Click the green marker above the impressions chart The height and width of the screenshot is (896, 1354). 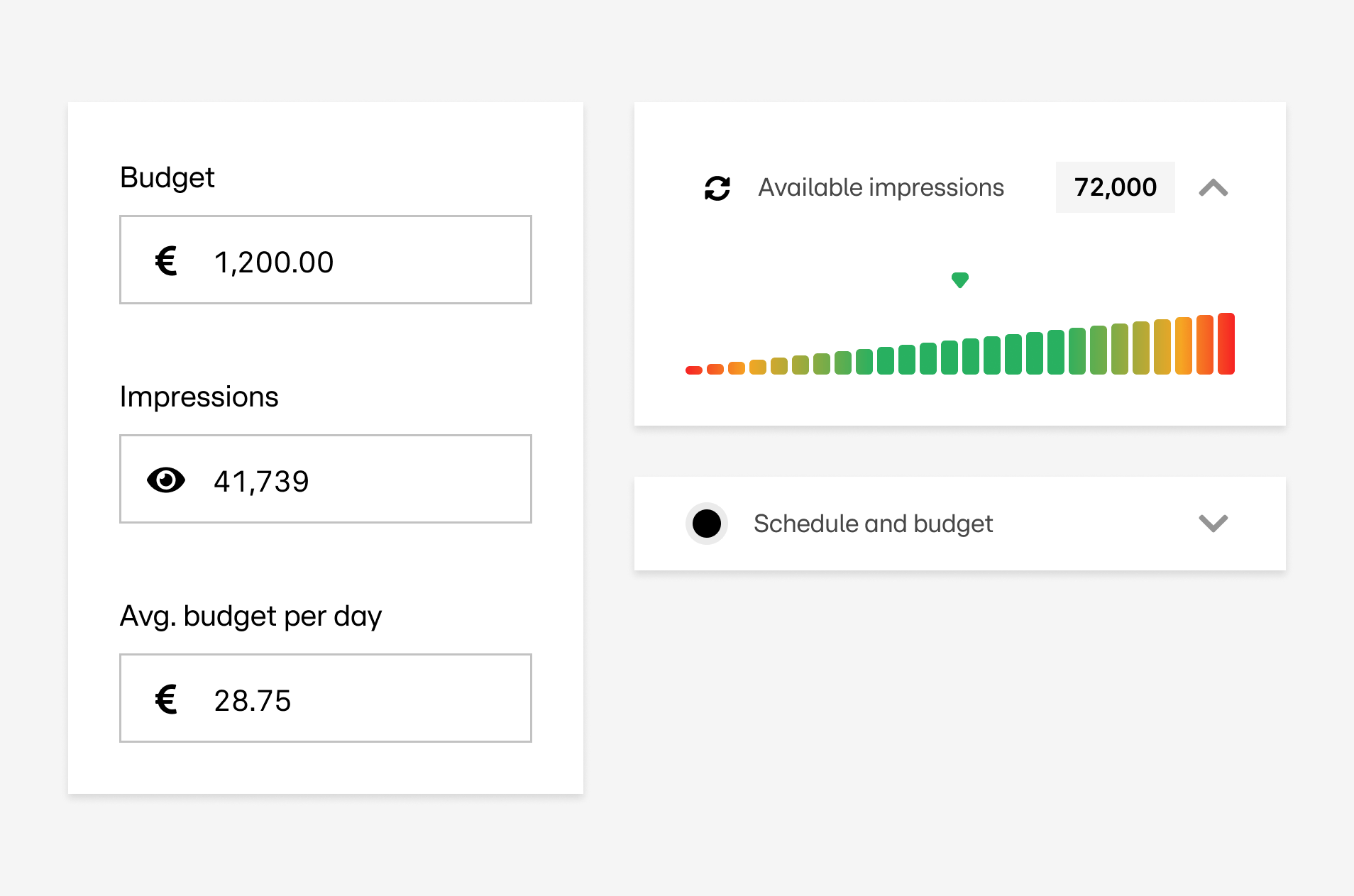(x=959, y=280)
